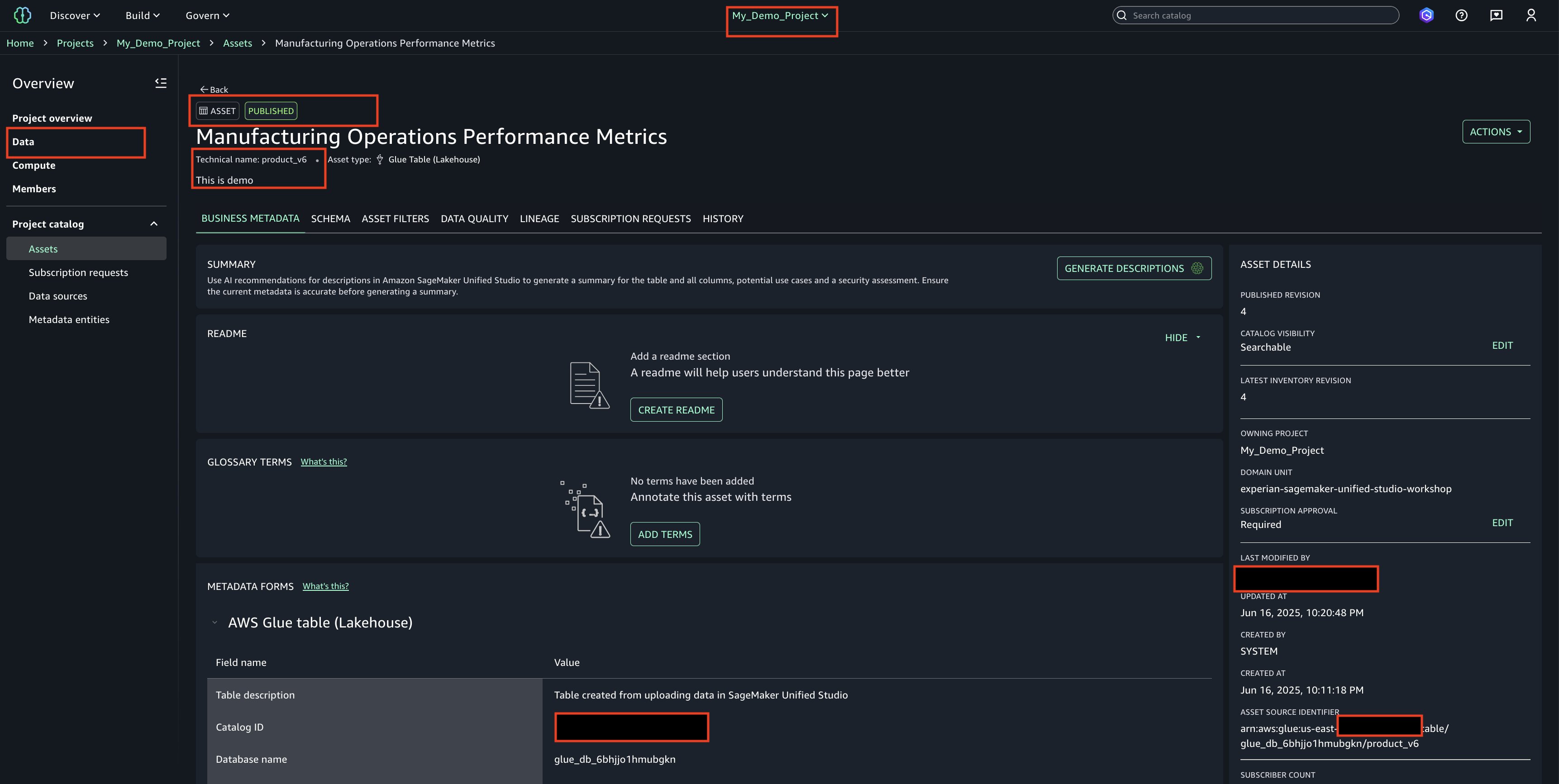Collapse the AWS Glue table (Lakehouse) form
The width and height of the screenshot is (1559, 784).
(x=214, y=622)
